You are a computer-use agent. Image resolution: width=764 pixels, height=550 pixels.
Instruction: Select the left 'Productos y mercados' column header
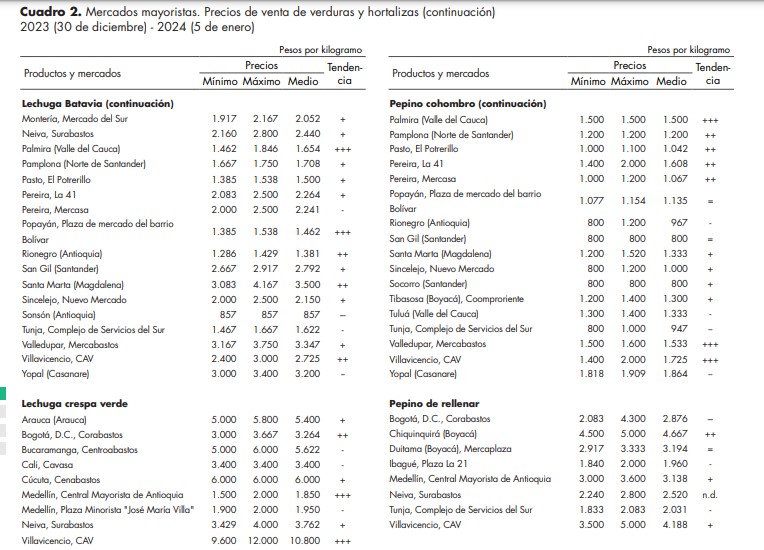point(72,74)
